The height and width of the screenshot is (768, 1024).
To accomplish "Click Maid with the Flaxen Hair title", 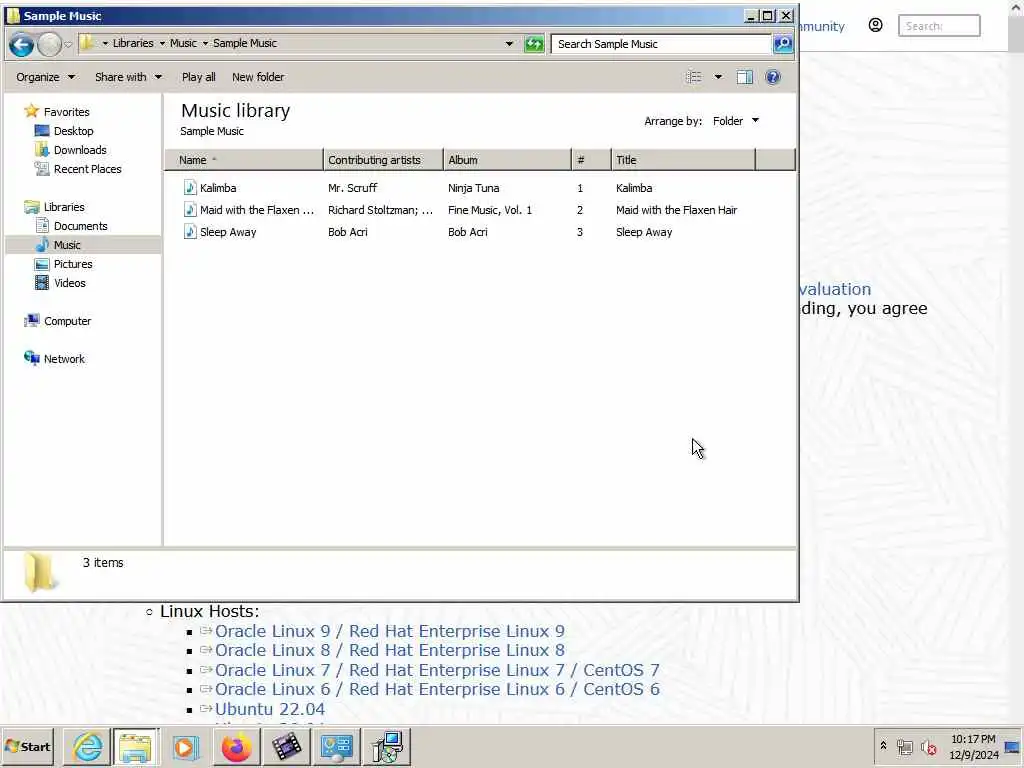I will tap(677, 210).
